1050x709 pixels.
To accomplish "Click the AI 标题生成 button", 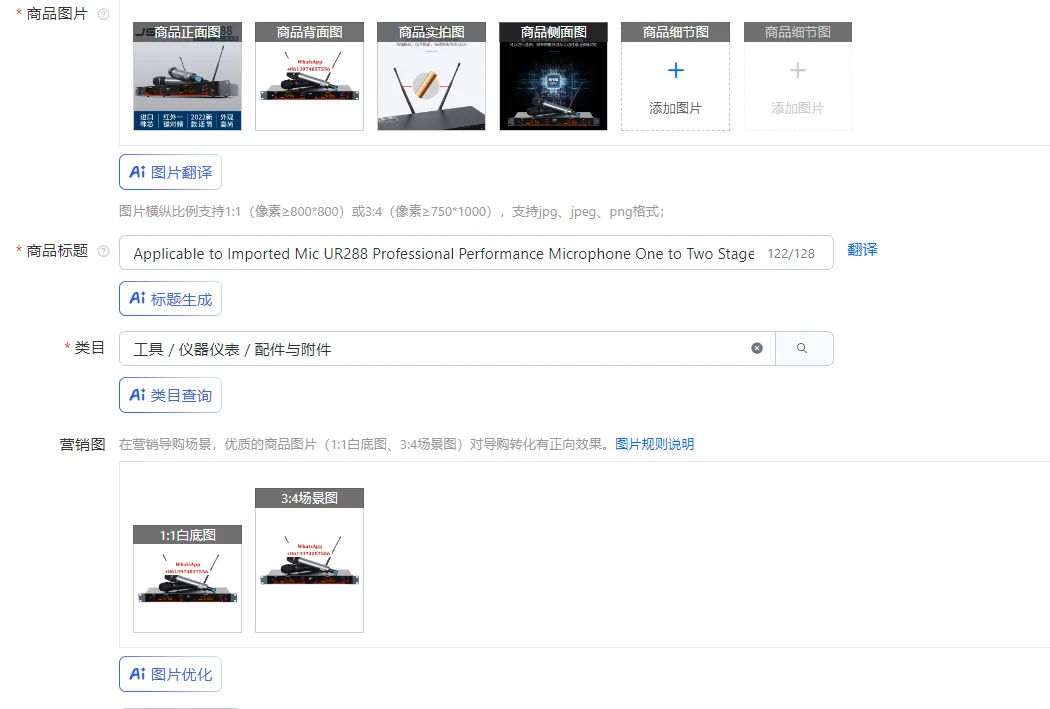I will coord(170,299).
